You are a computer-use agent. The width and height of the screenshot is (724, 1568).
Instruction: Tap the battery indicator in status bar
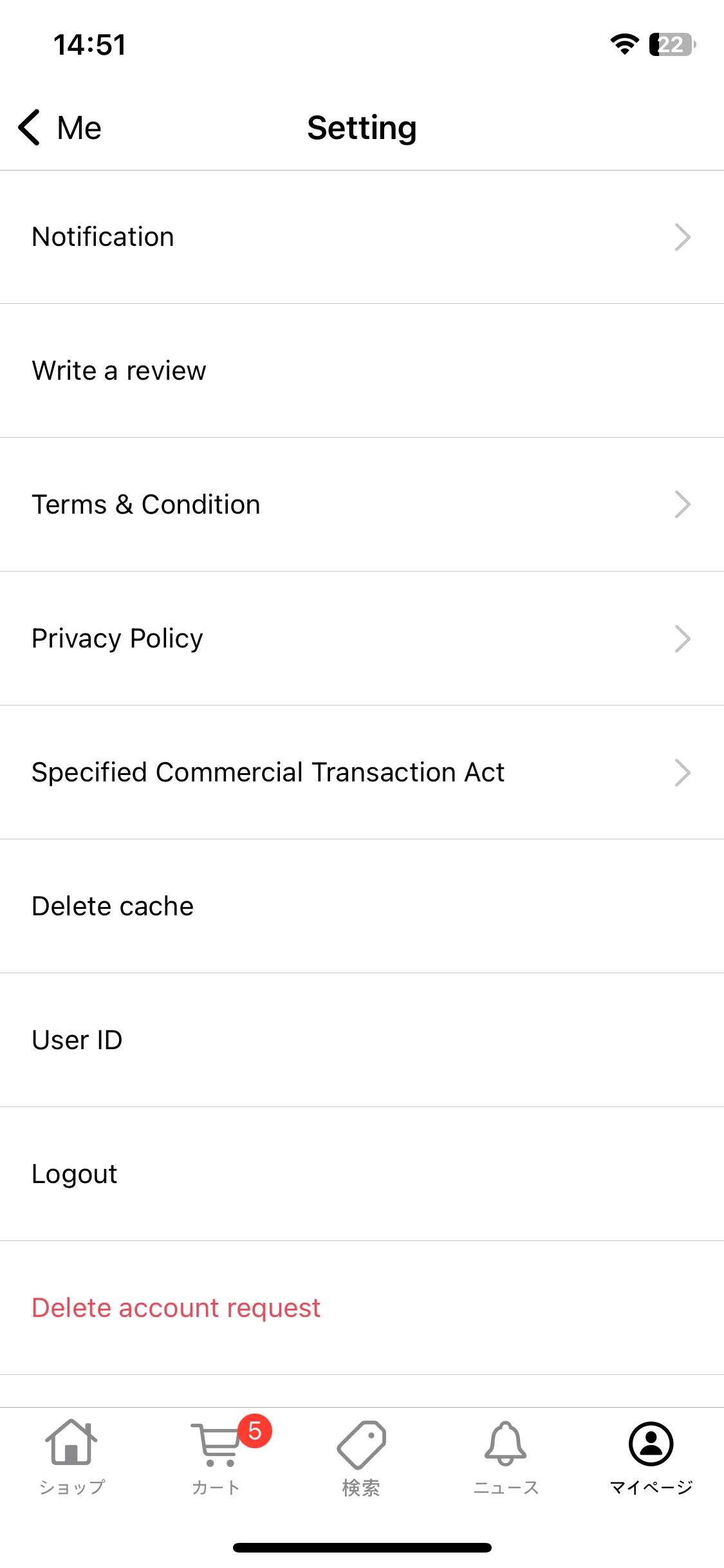[672, 44]
